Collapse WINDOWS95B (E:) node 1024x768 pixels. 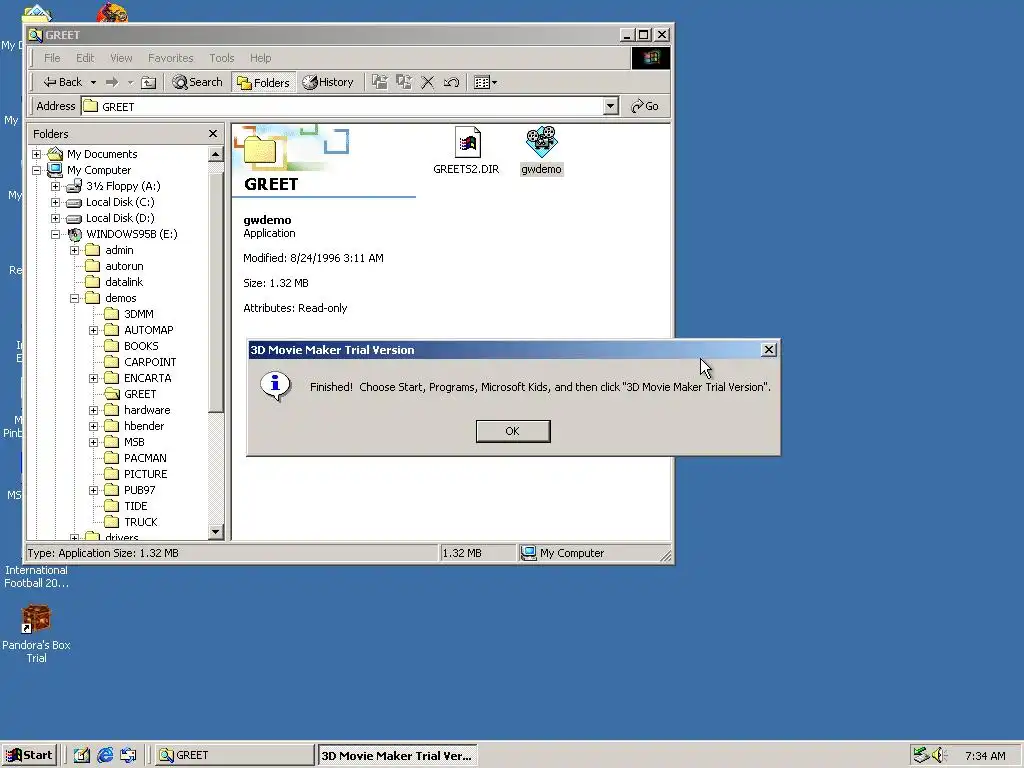[x=56, y=234]
